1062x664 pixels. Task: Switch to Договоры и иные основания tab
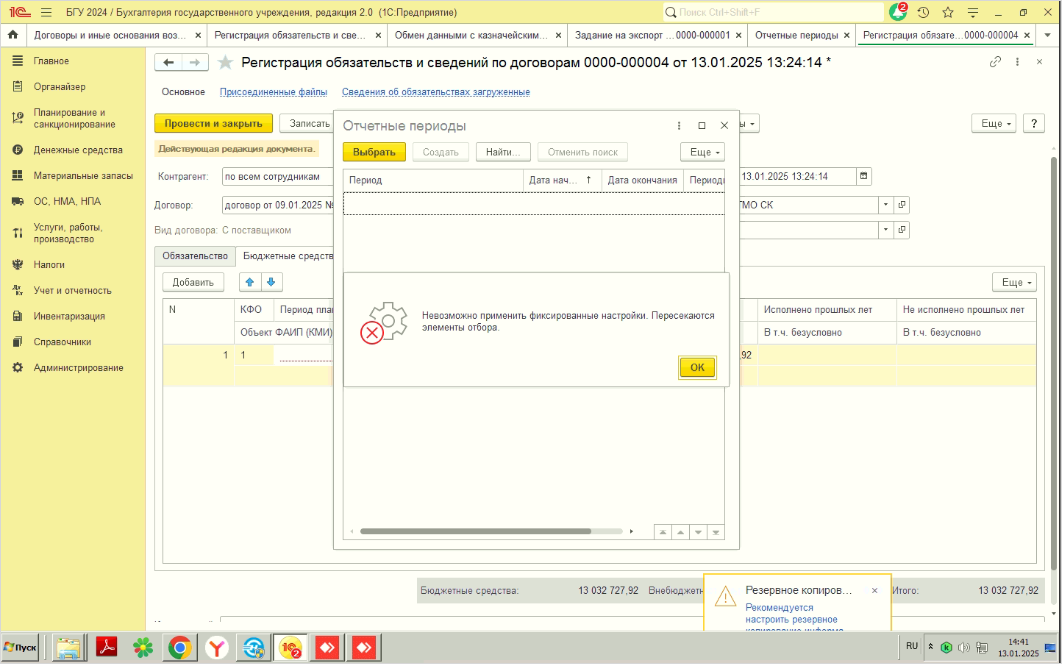pos(110,35)
